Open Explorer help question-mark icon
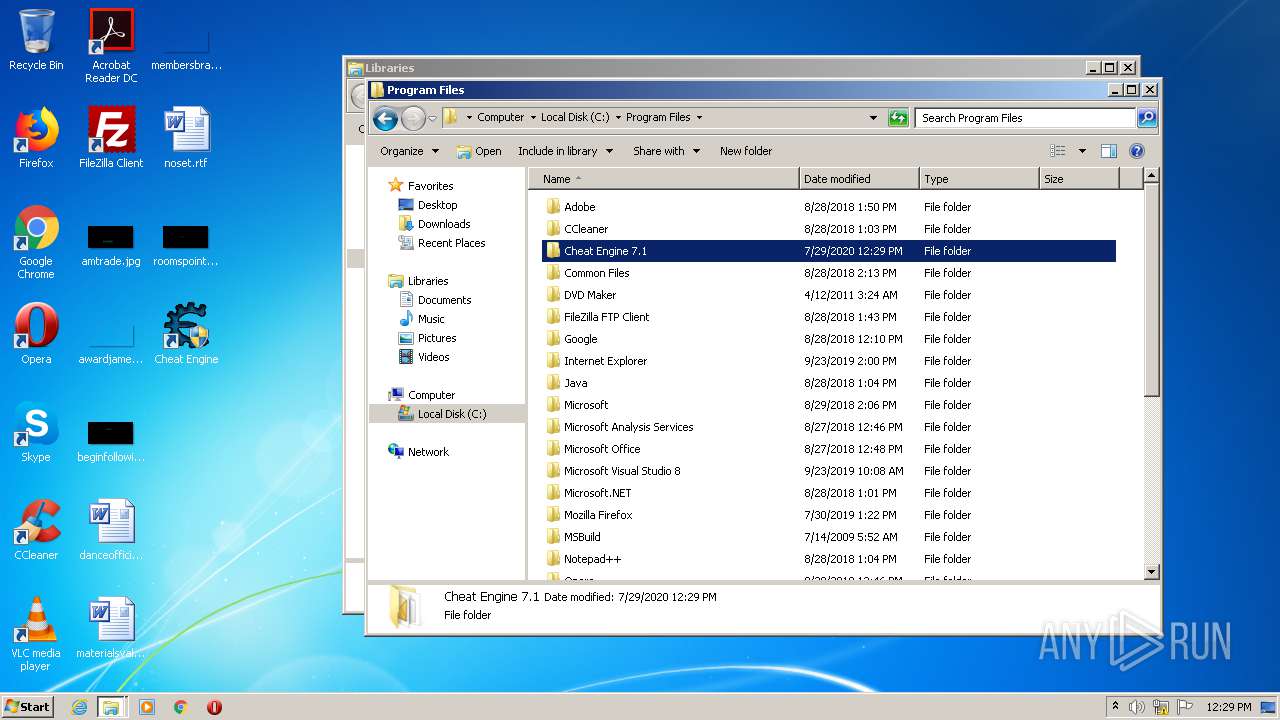This screenshot has height=720, width=1280. tap(1136, 151)
